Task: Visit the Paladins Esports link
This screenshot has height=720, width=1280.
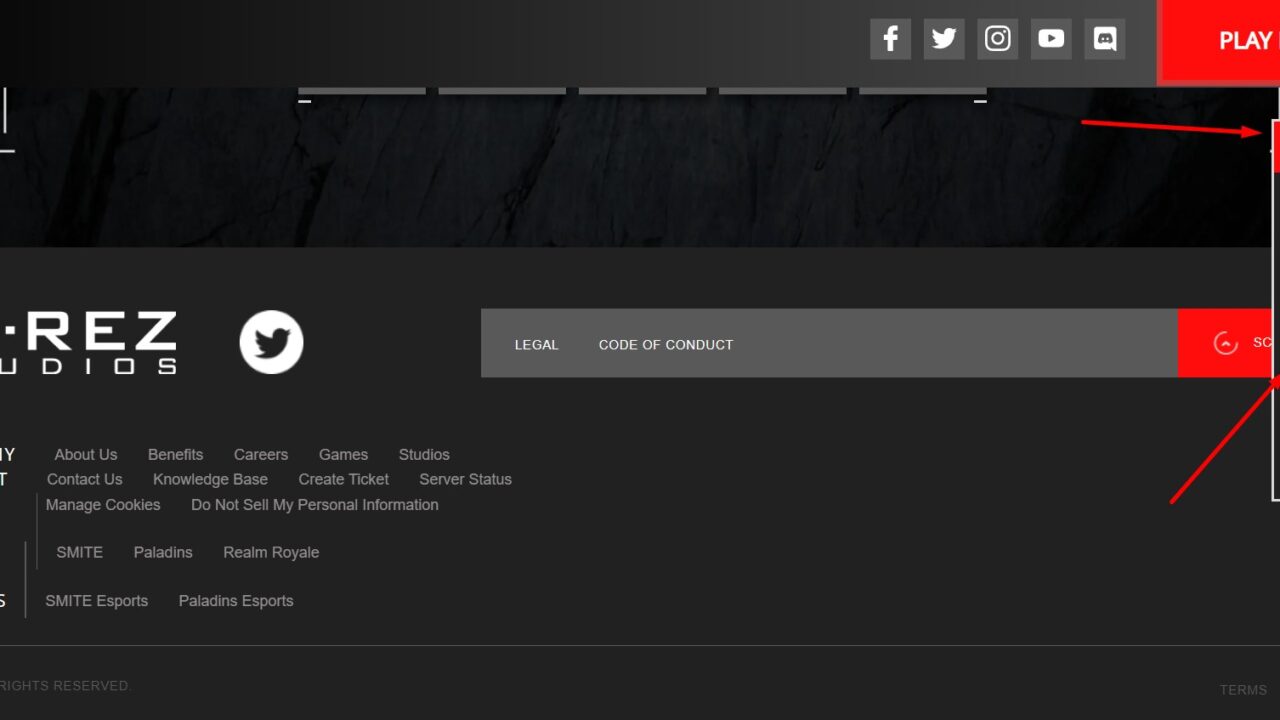Action: (236, 601)
